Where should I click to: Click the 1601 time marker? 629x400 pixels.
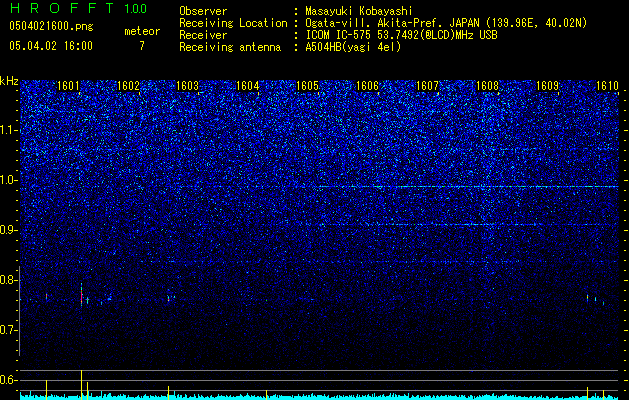pyautogui.click(x=68, y=86)
